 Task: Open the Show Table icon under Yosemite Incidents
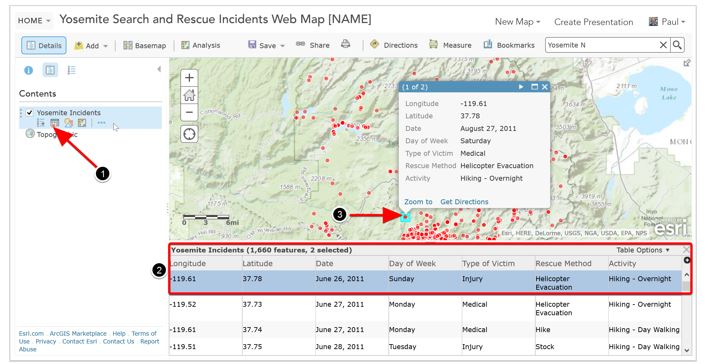tap(54, 123)
